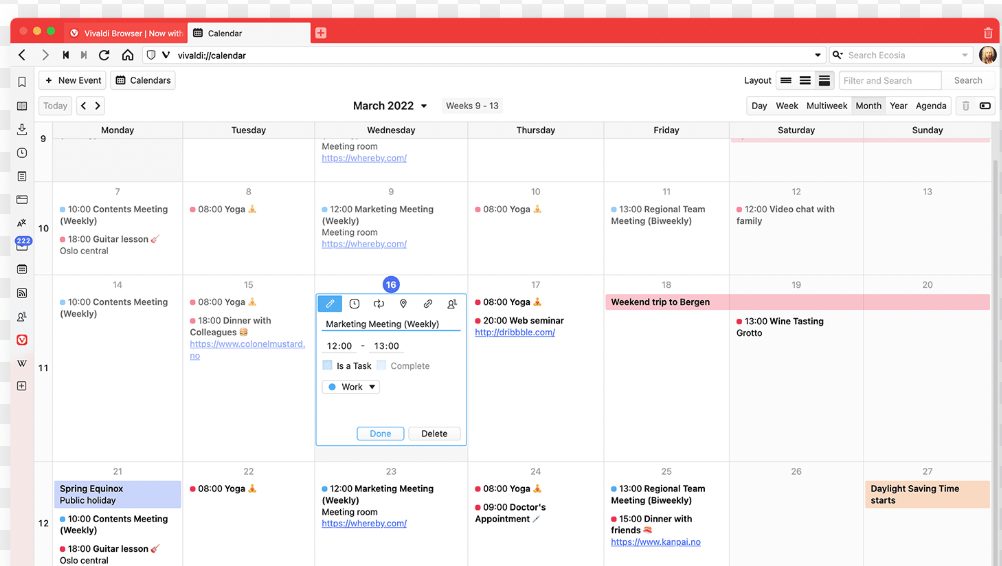Go to the next month arrow
Viewport: 1002px width, 566px height.
[x=98, y=106]
